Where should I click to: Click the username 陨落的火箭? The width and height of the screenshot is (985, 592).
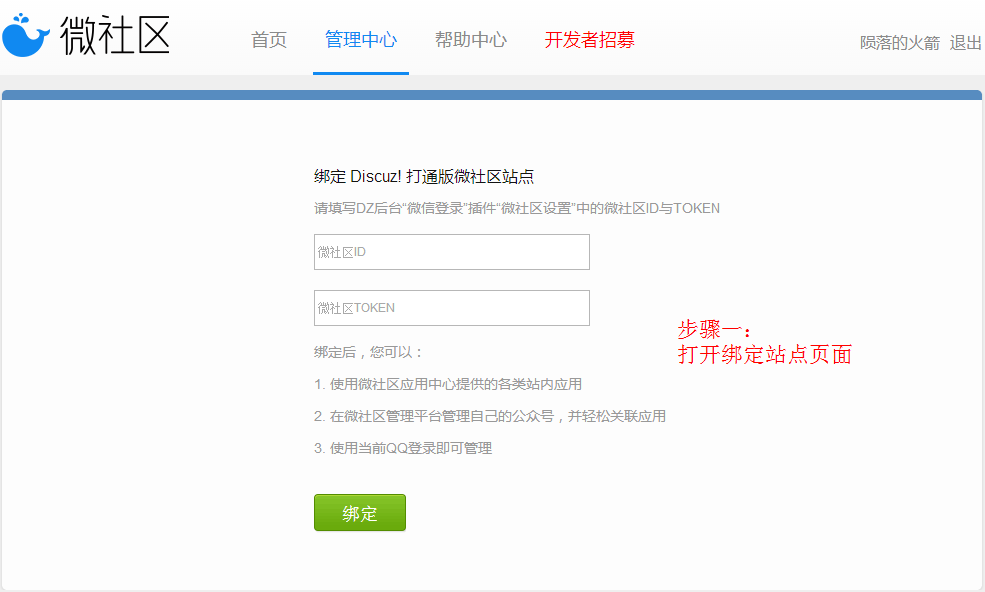(x=900, y=43)
